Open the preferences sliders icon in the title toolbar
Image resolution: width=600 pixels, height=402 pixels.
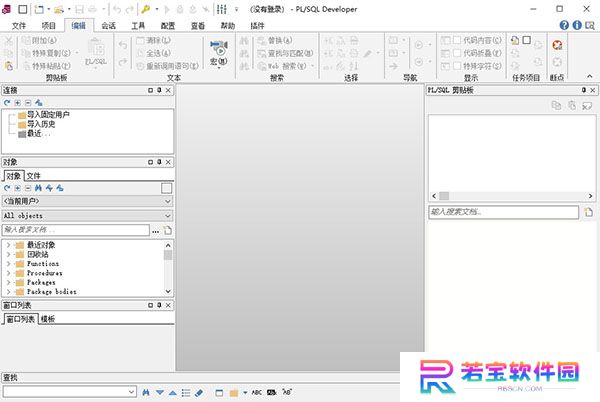tap(222, 9)
